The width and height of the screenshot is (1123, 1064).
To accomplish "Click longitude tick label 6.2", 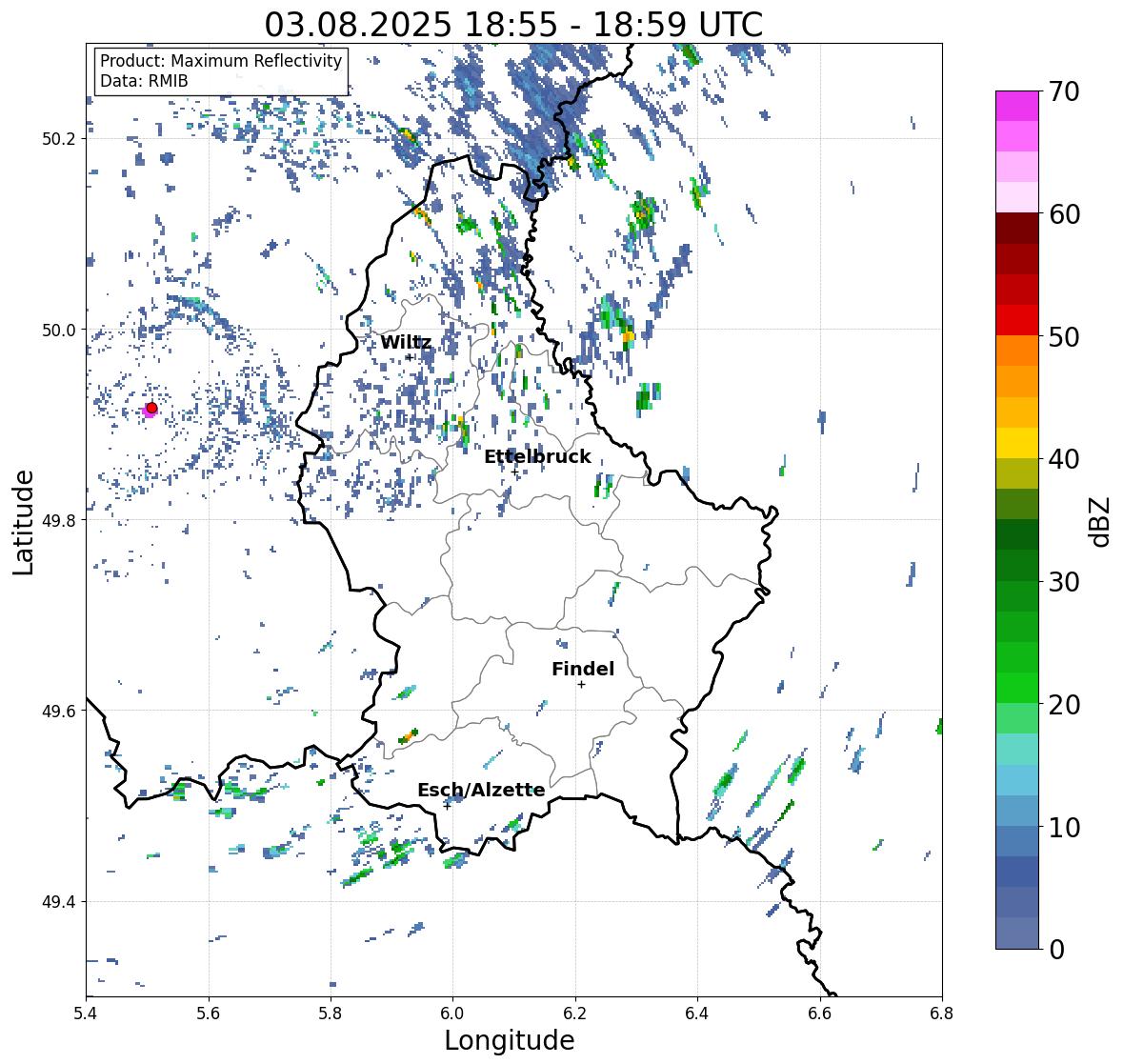I will point(575,1013).
